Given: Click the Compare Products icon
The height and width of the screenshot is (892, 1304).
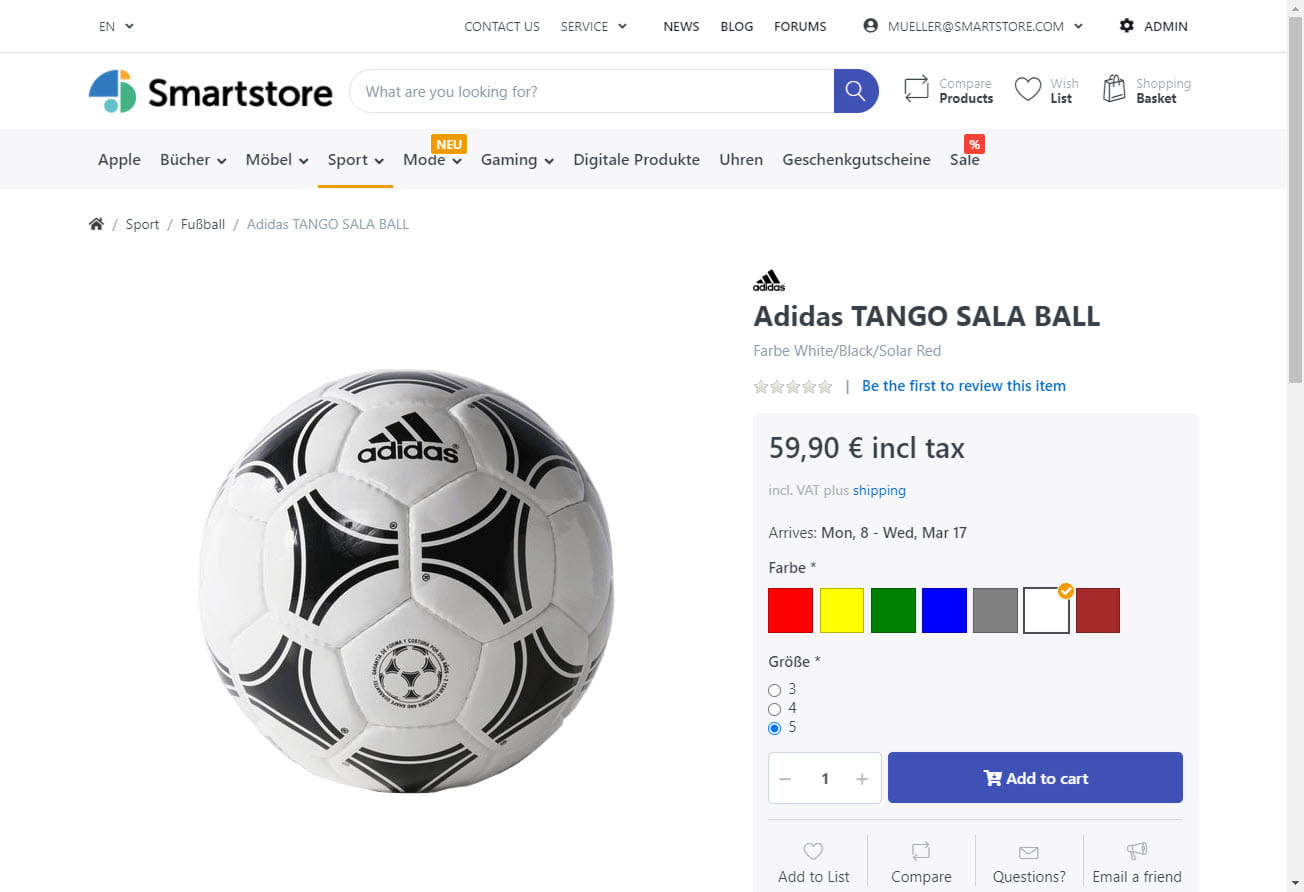Looking at the screenshot, I should click(x=916, y=88).
